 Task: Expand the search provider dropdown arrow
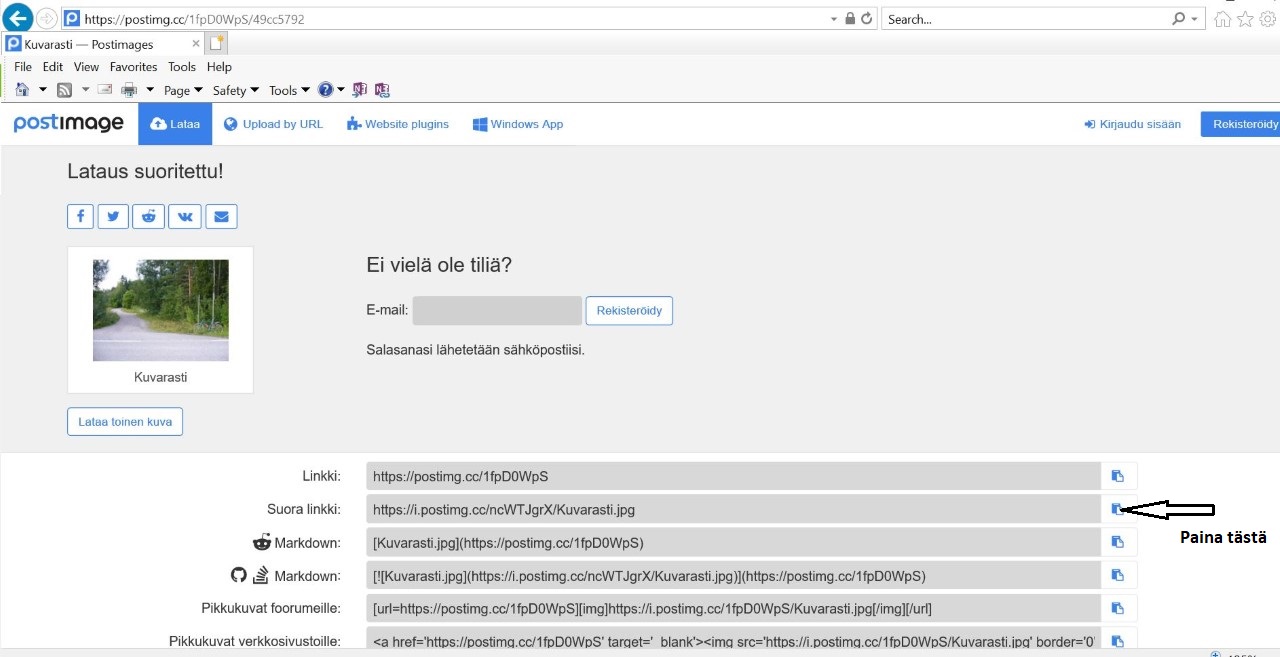tap(1195, 19)
